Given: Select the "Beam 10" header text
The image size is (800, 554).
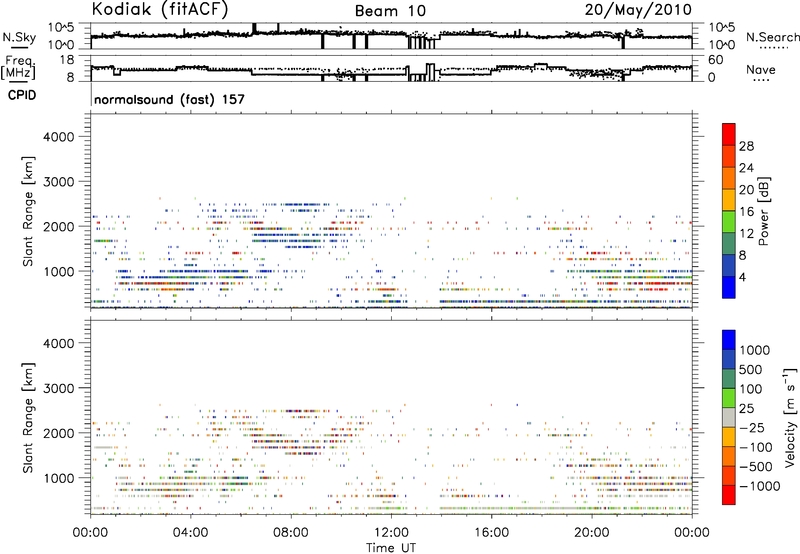Looking at the screenshot, I should coord(390,11).
